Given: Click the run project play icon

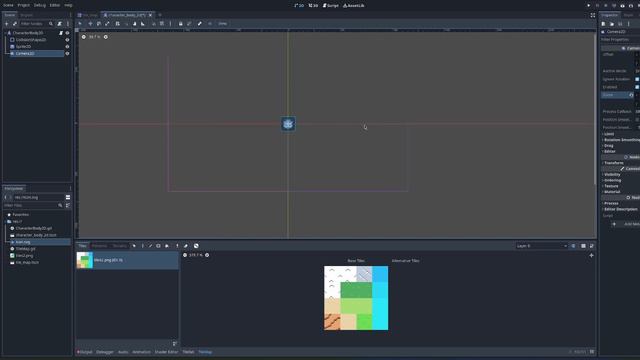Looking at the screenshot, I should [x=589, y=6].
